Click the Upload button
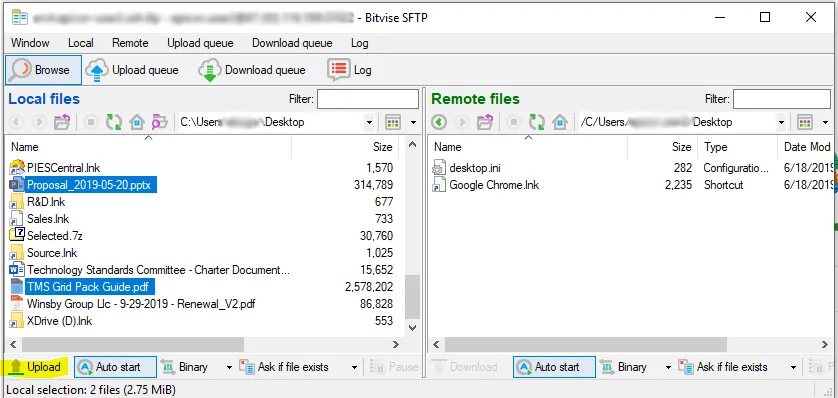 (35, 367)
